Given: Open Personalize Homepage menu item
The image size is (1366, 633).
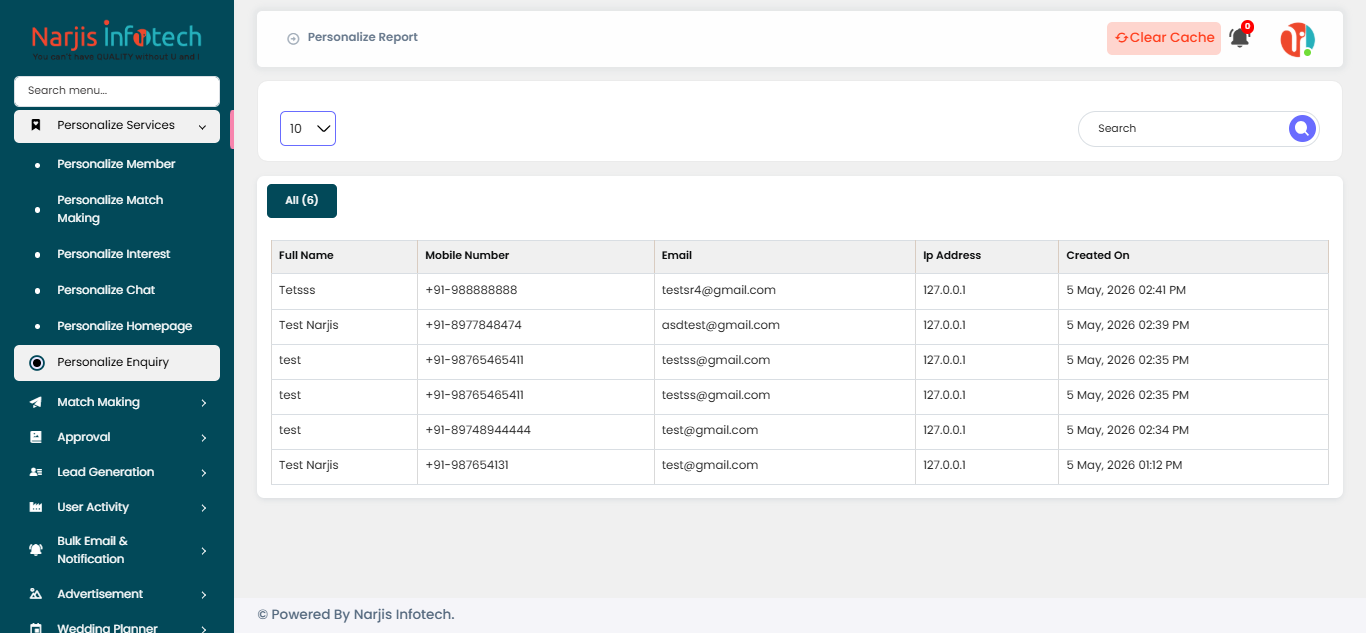Looking at the screenshot, I should coord(125,326).
